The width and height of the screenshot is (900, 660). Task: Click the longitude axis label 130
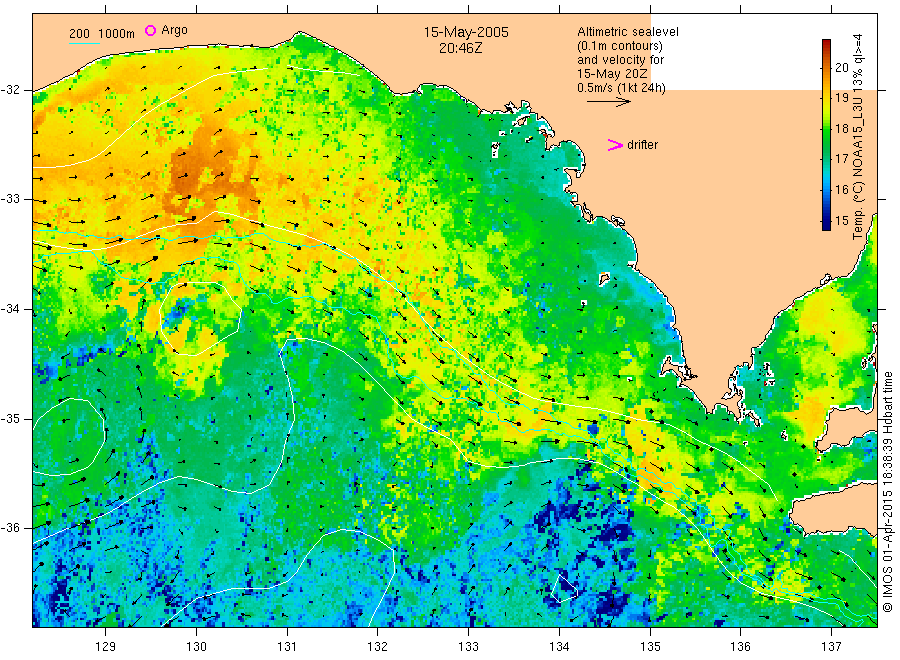pos(196,647)
